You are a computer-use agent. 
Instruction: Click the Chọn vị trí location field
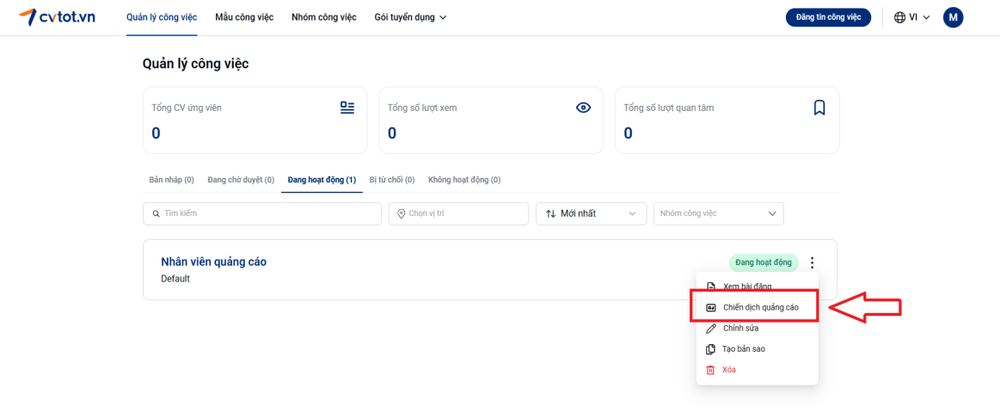[458, 214]
